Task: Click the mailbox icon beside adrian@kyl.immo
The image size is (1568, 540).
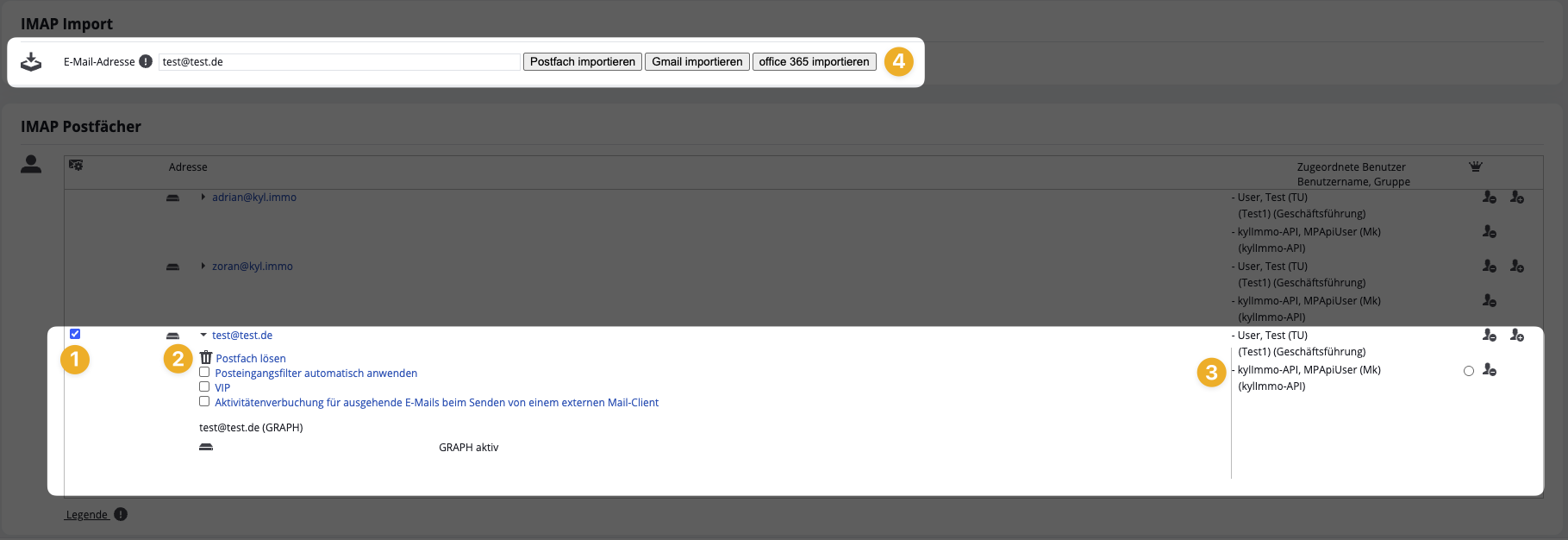Action: (x=172, y=198)
